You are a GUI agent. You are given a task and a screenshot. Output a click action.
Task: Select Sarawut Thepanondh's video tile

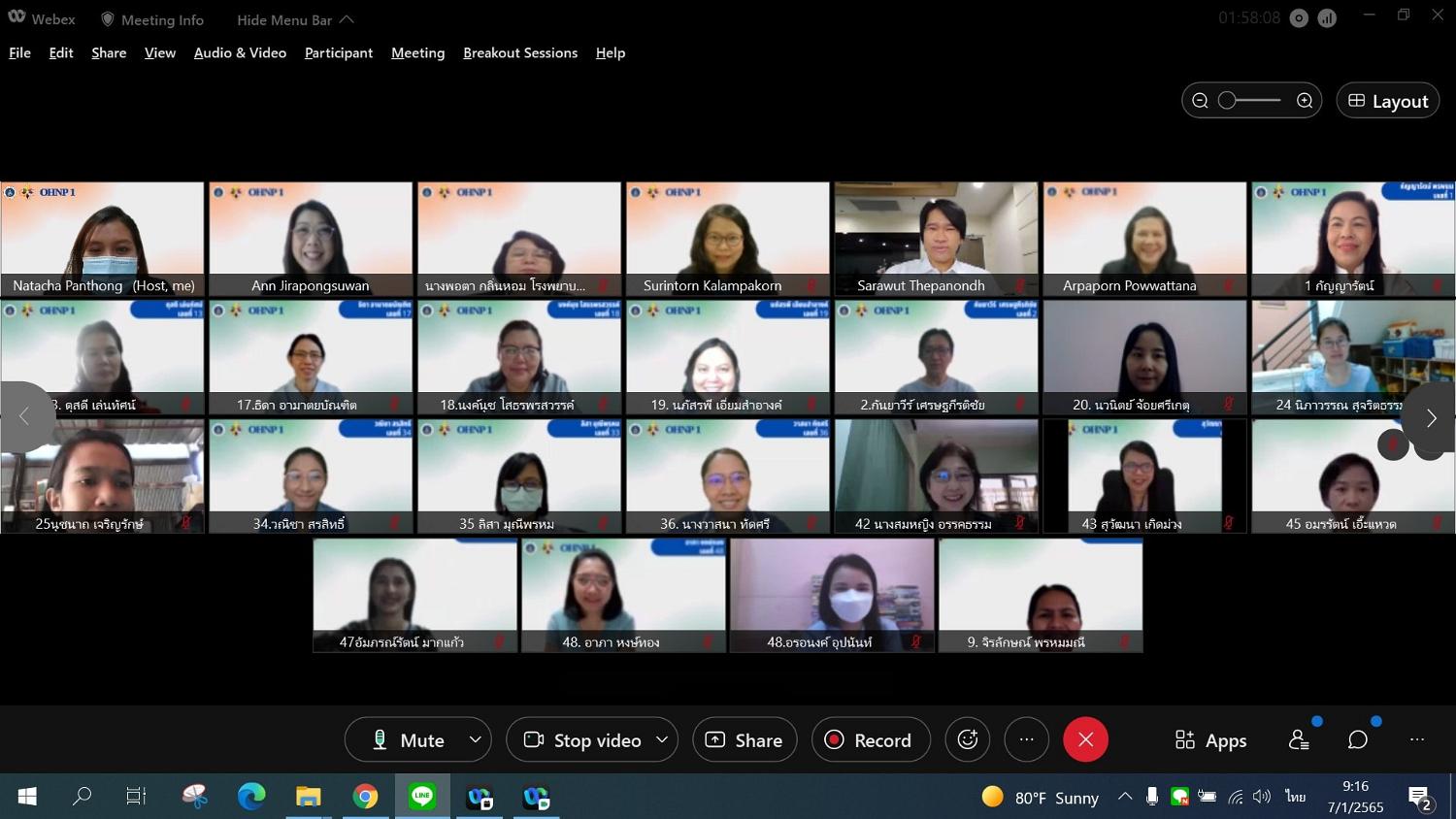tap(936, 239)
